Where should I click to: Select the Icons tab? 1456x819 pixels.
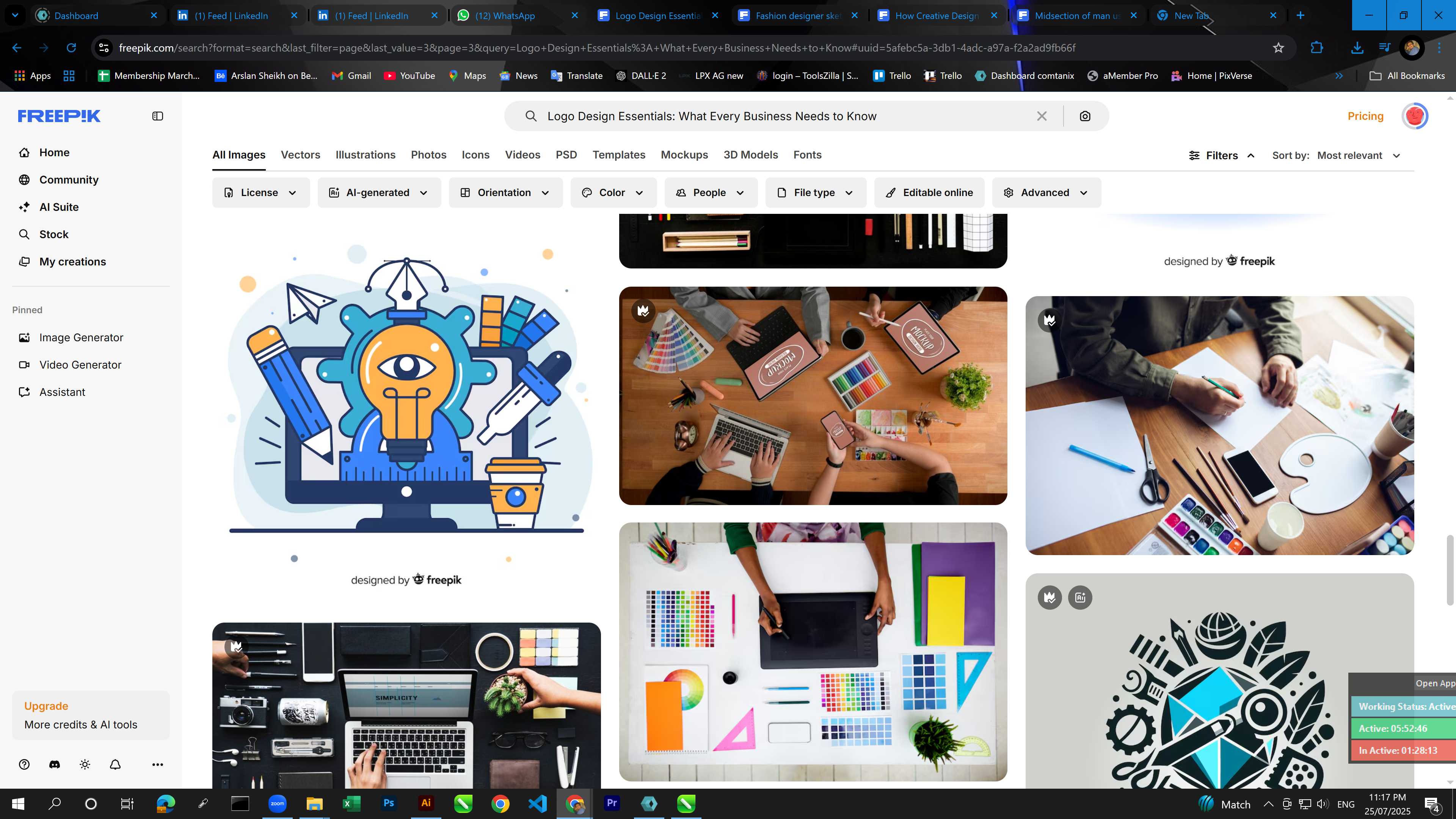tap(475, 155)
